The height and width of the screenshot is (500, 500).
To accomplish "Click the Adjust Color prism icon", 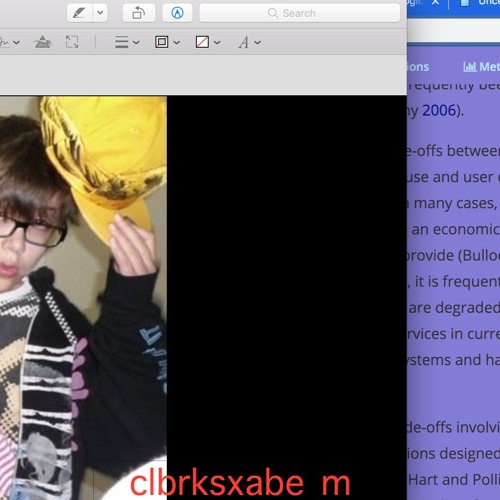I will 42,42.
